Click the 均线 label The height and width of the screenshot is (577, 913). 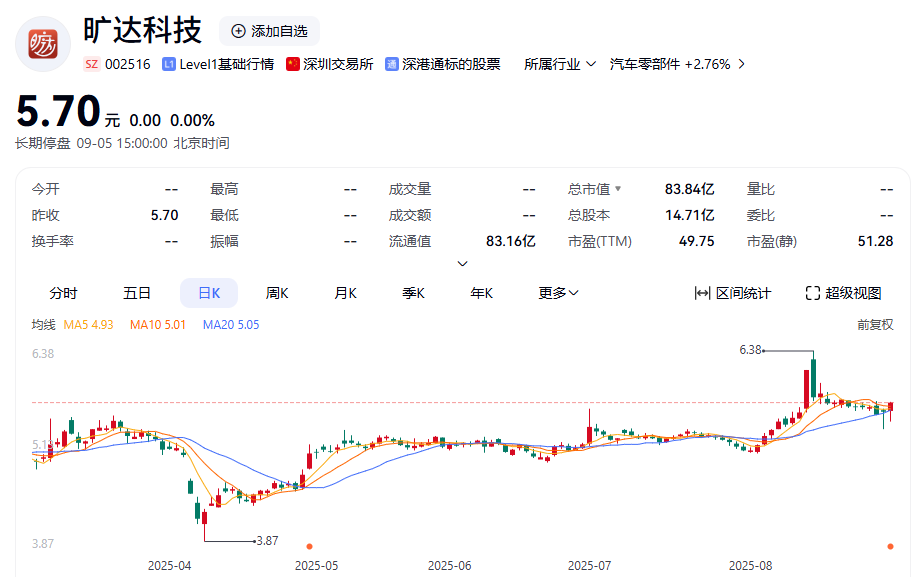click(43, 324)
